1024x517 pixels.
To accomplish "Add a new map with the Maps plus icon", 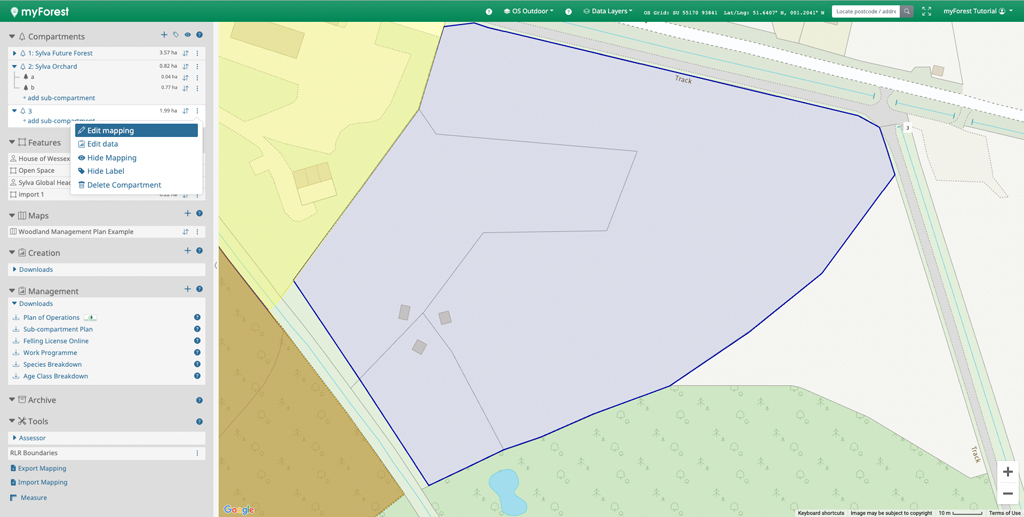I will click(187, 214).
